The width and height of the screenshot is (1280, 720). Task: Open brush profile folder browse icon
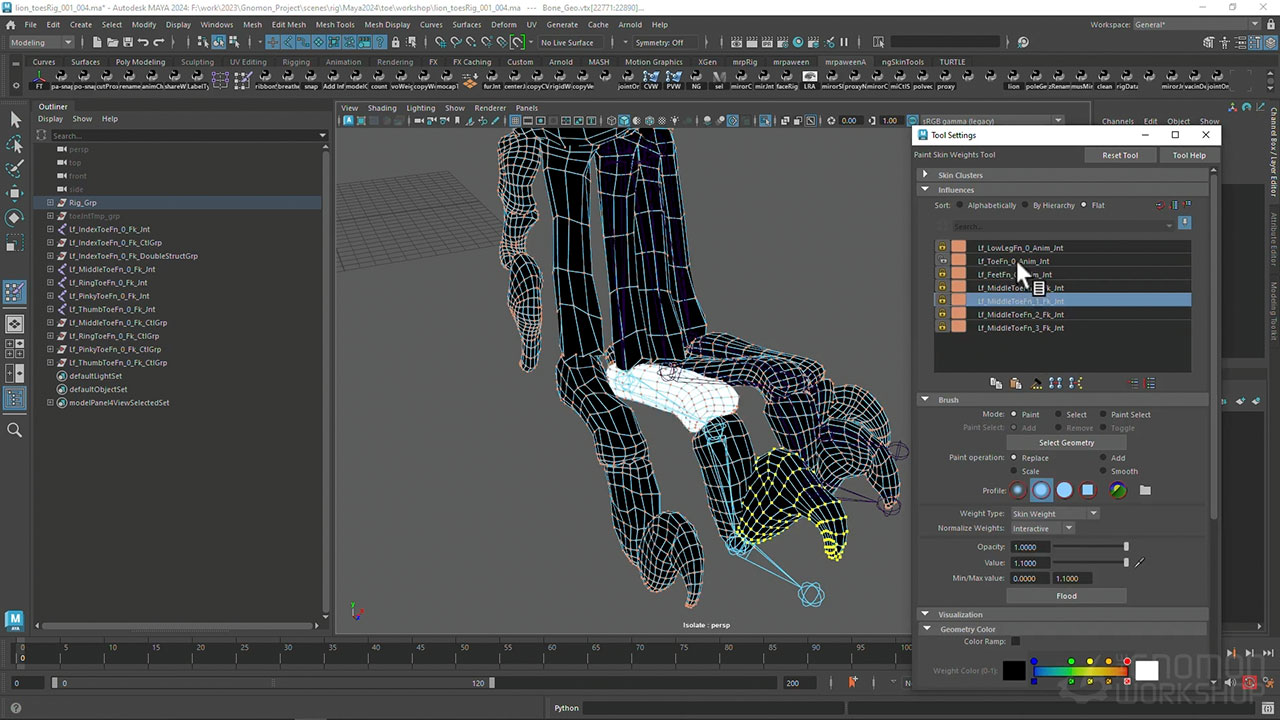(x=1145, y=490)
